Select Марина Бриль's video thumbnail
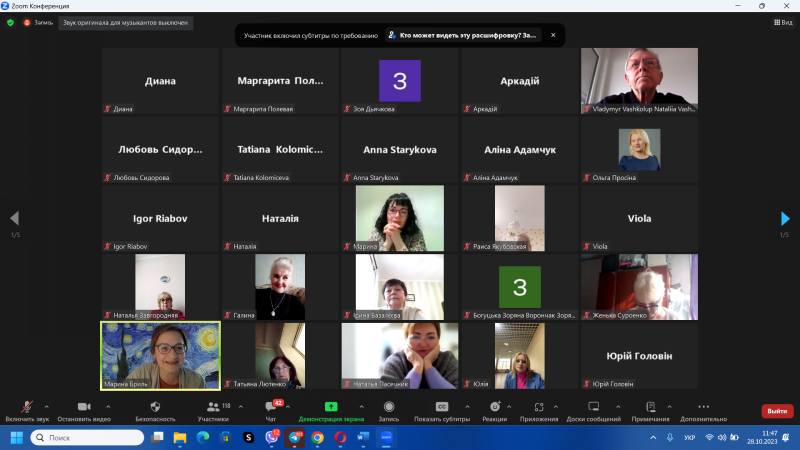Viewport: 800px width, 450px height. coord(160,355)
